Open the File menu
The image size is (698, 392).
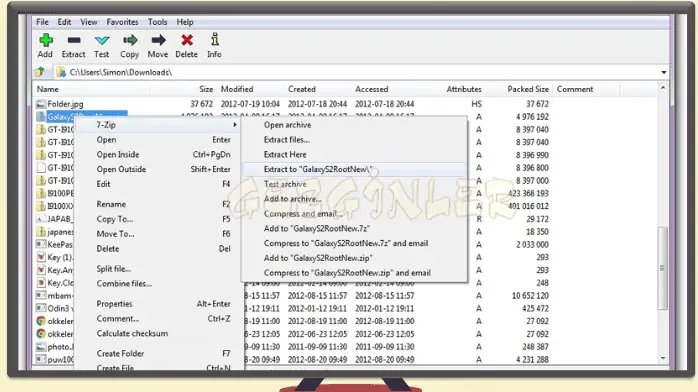[42, 22]
